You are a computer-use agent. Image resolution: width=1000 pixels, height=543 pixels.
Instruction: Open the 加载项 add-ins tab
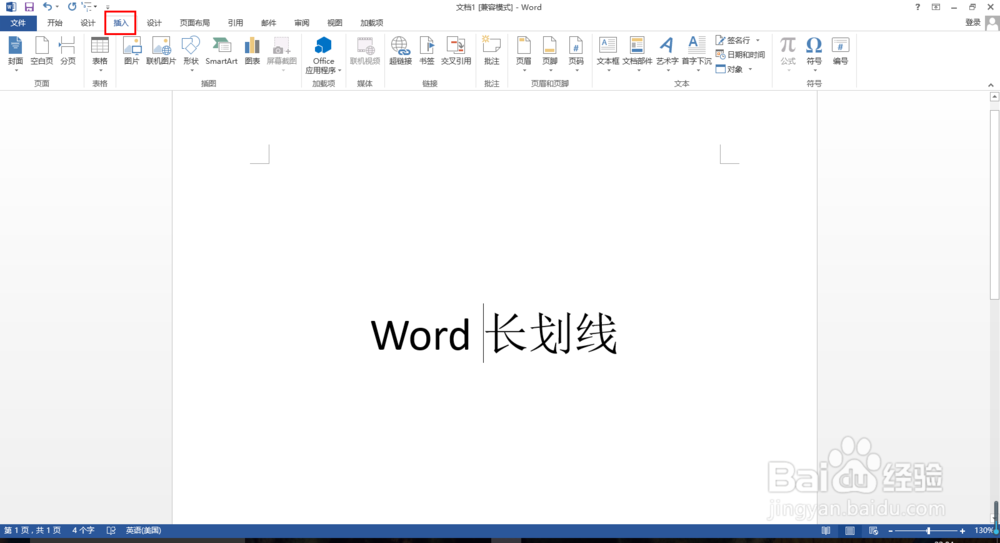pyautogui.click(x=371, y=23)
